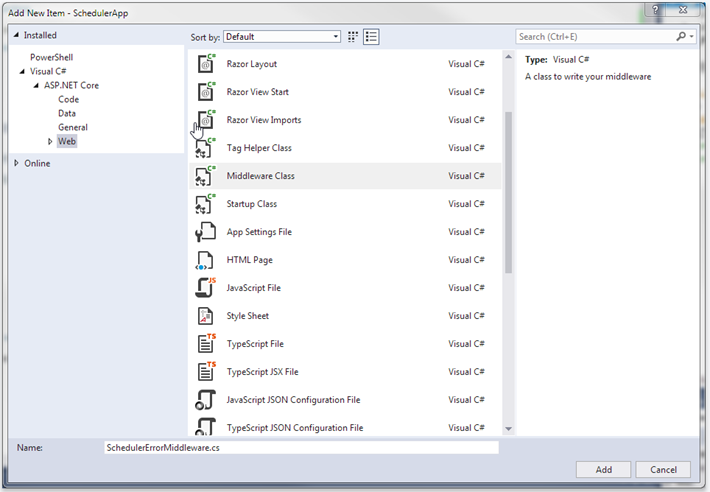
Task: Click the template list vertical scrollbar
Action: pos(508,190)
